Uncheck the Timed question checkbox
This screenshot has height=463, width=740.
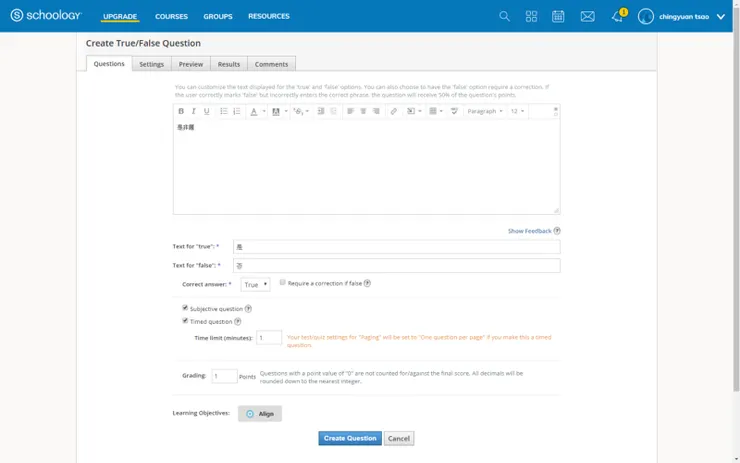pyautogui.click(x=185, y=320)
